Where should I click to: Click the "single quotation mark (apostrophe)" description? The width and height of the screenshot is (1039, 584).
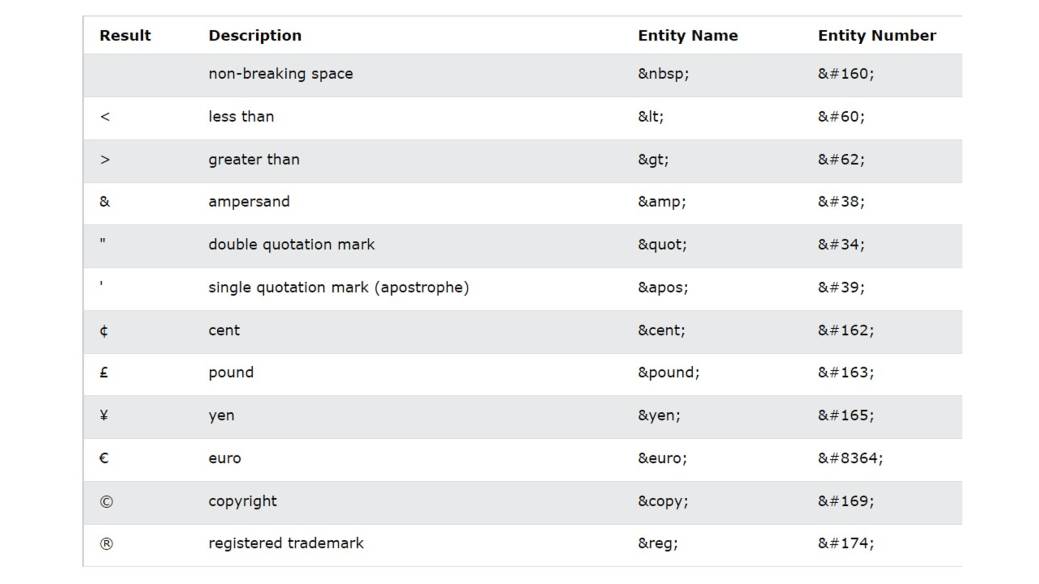[338, 288]
